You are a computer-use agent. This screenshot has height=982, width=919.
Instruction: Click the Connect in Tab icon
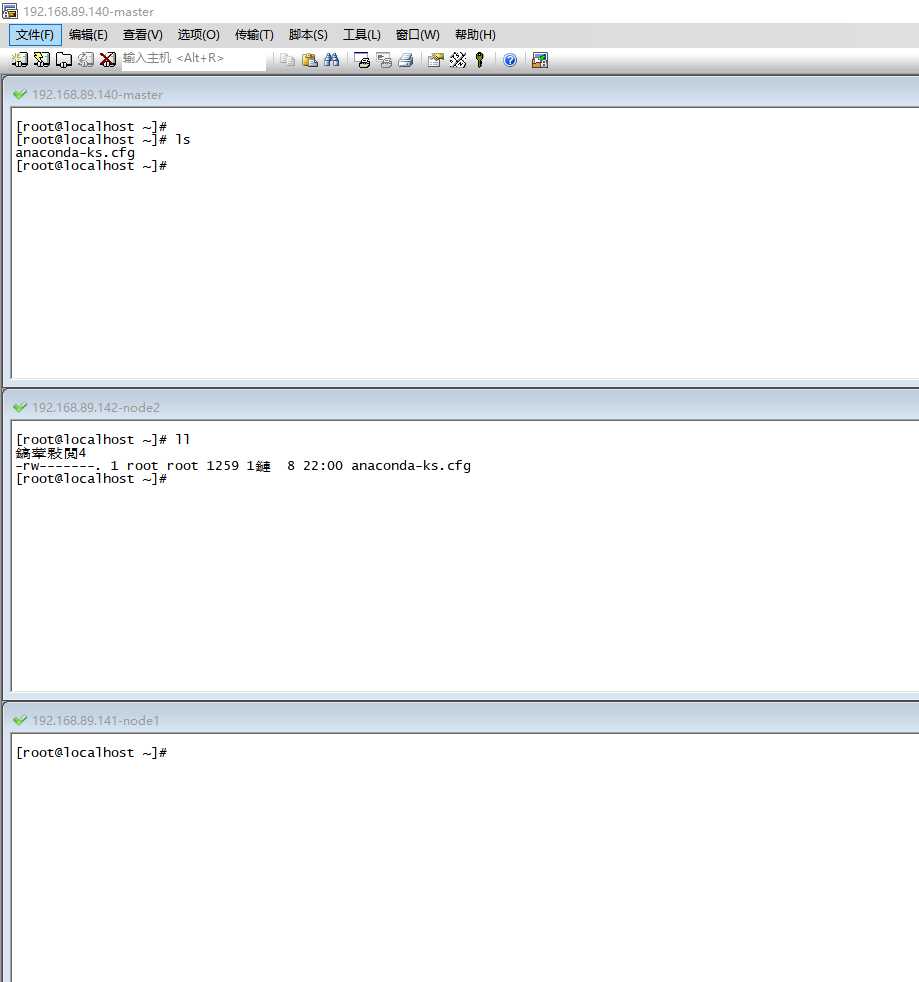tap(63, 59)
